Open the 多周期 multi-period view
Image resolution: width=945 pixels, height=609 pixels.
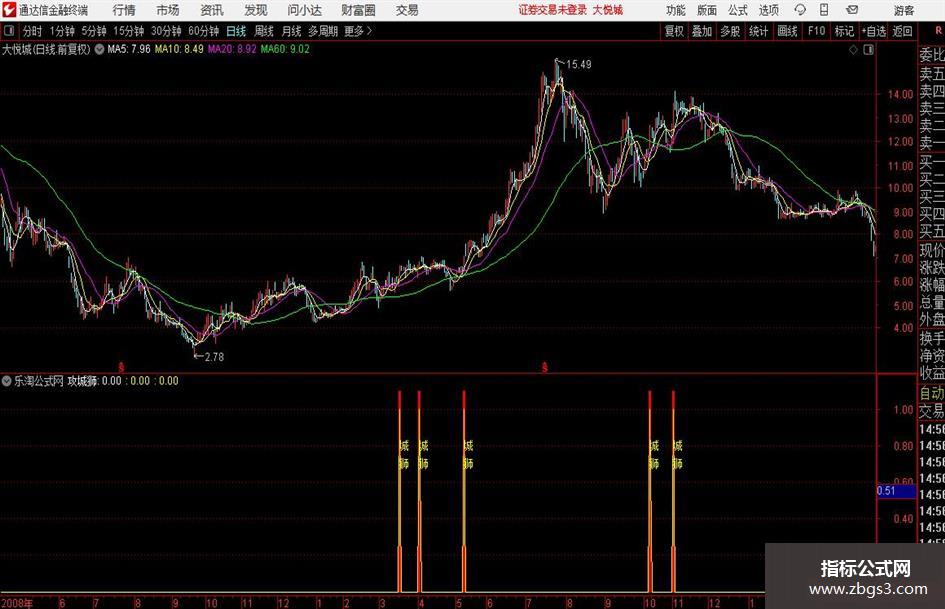tap(323, 31)
